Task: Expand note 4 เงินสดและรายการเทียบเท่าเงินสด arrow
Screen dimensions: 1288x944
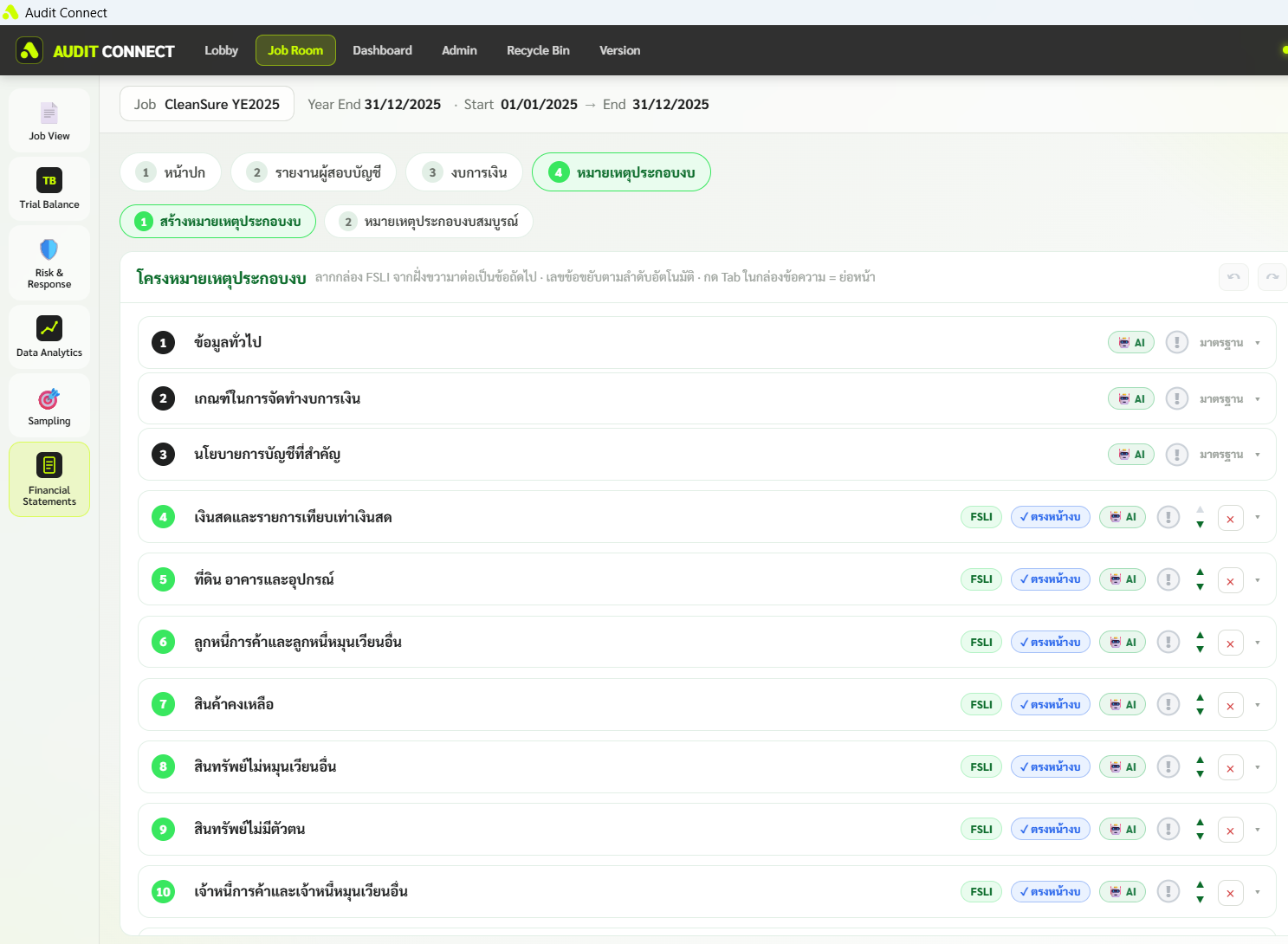Action: point(1258,518)
